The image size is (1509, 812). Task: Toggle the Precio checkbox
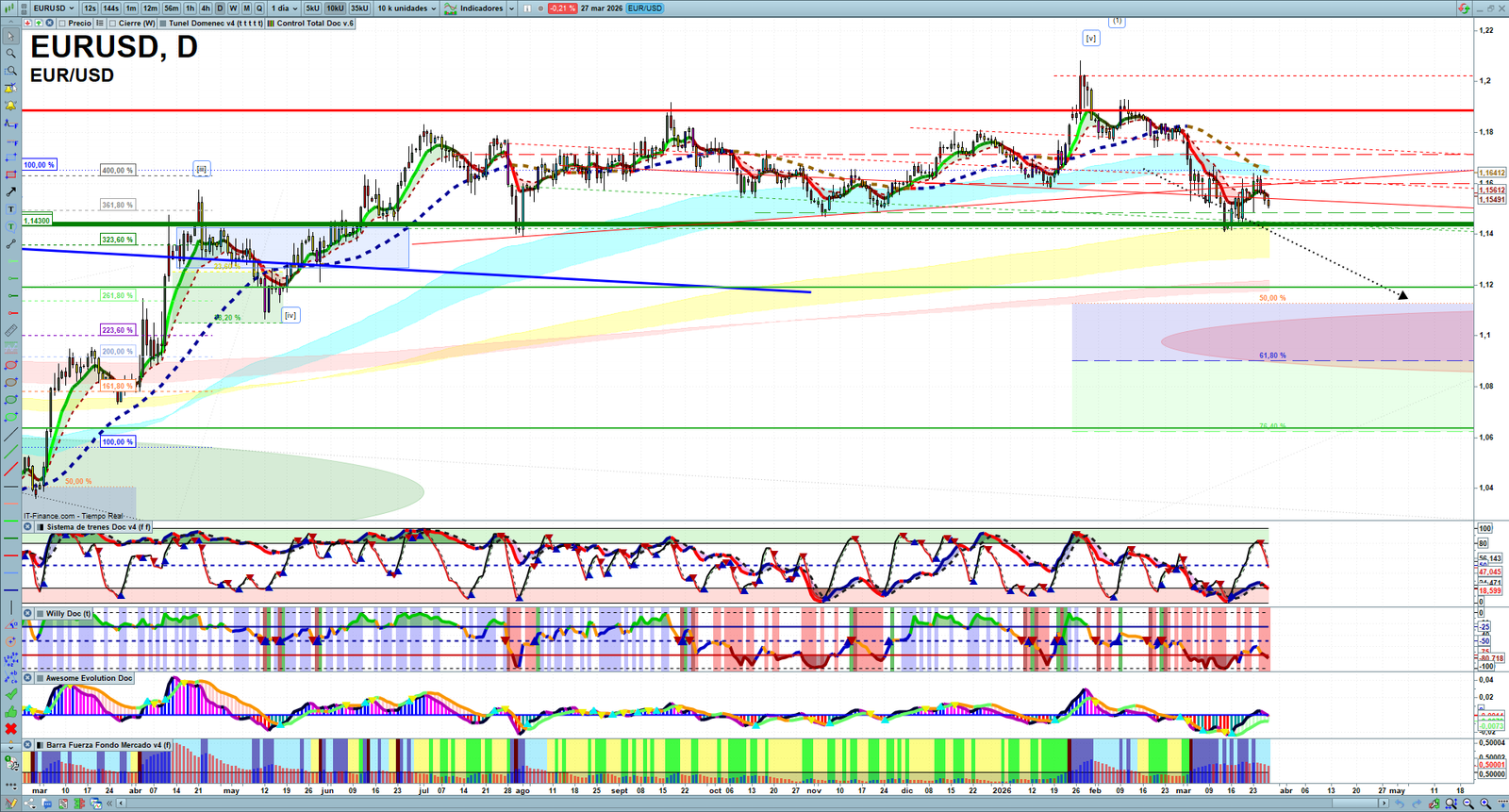[x=62, y=24]
